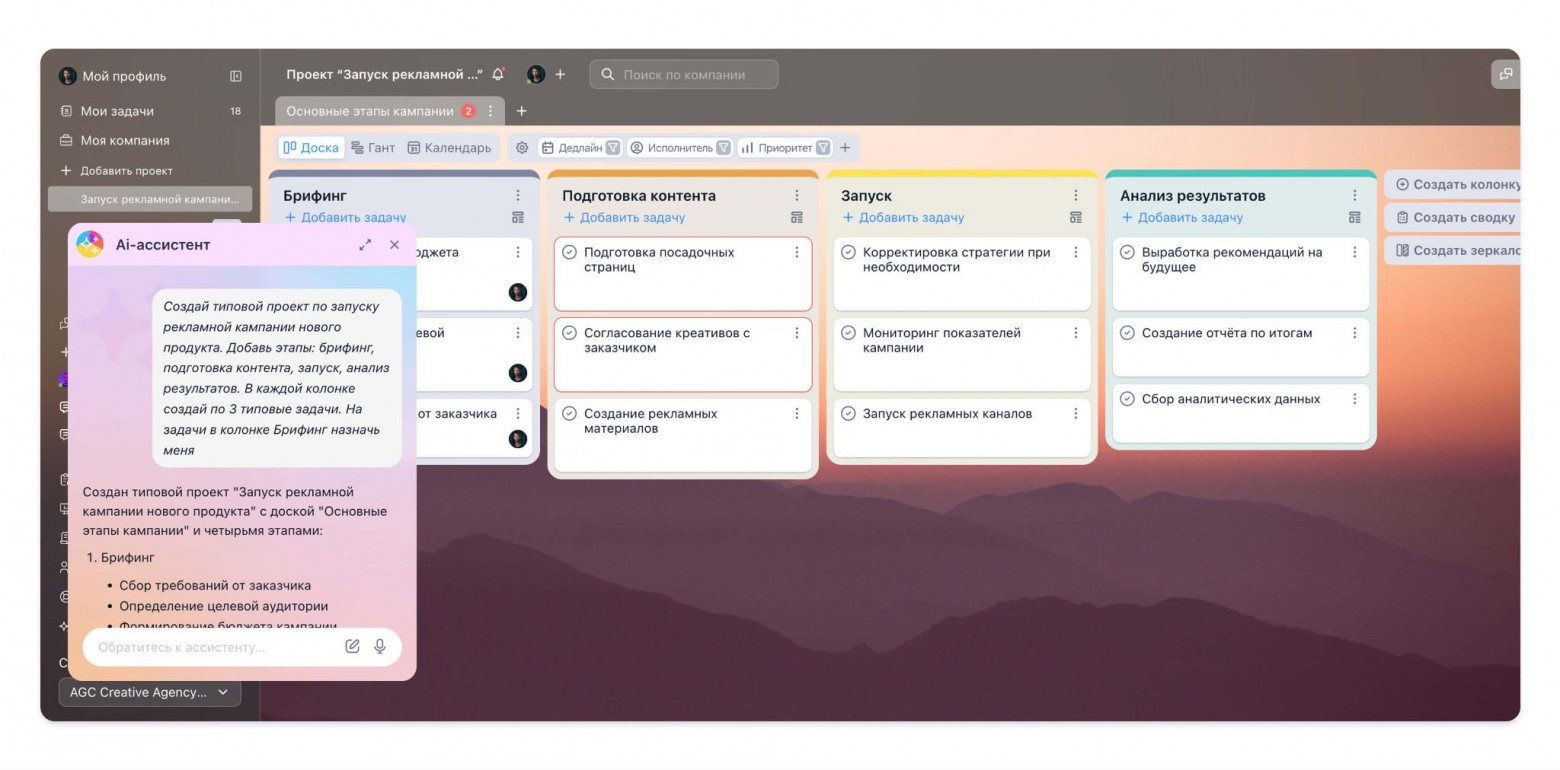Open Брифинг column layout icon
The width and height of the screenshot is (1560, 770).
[x=518, y=217]
